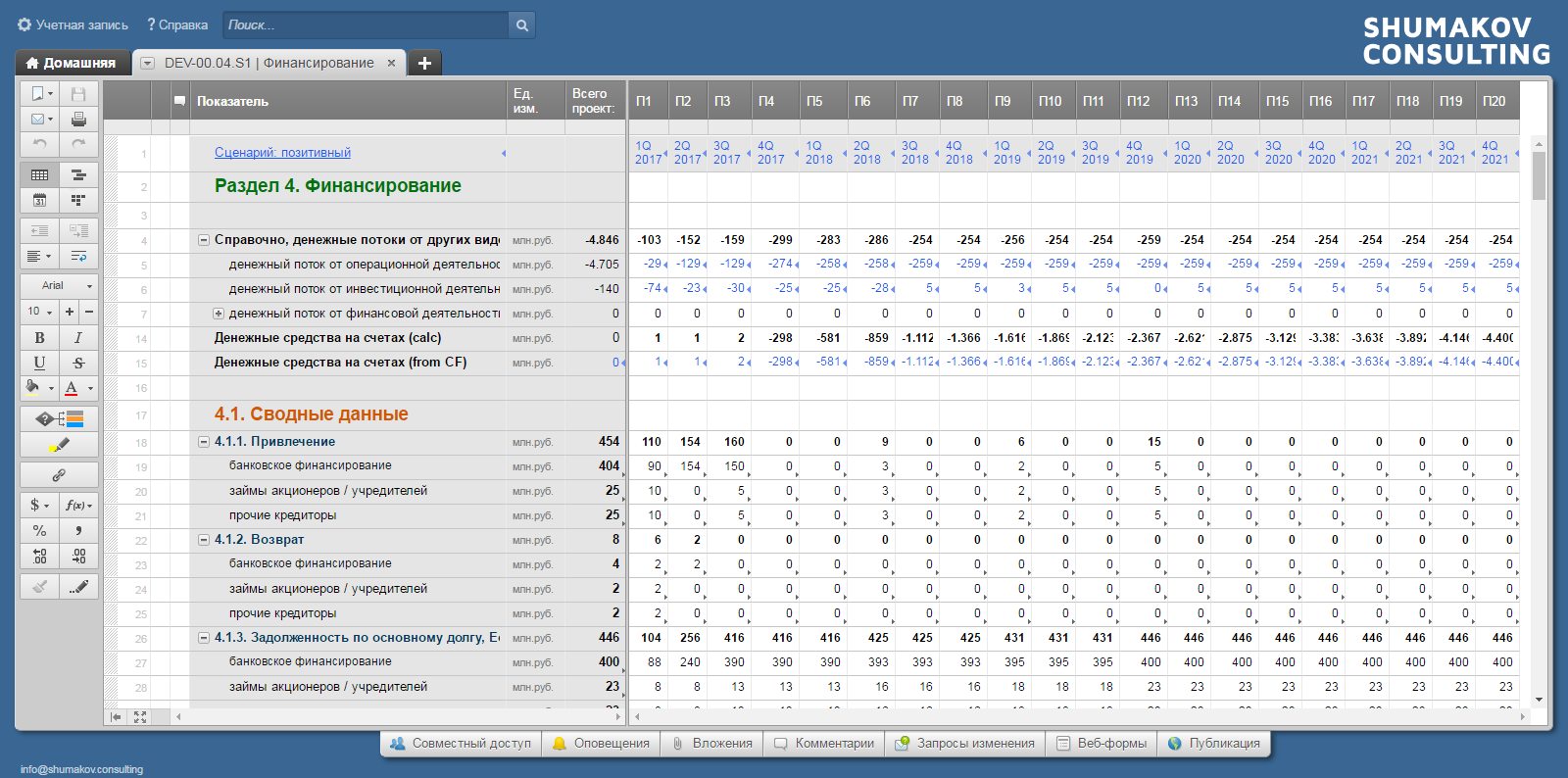Open conditional formatting rules
Image resolution: width=1568 pixels, height=778 pixels.
[59, 419]
